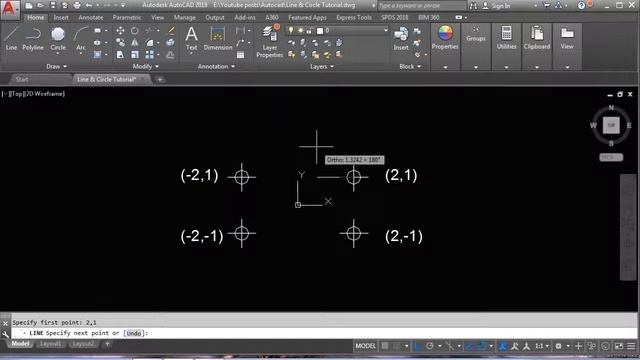
Task: Click the layer color swatch beside 0
Action: click(x=320, y=31)
